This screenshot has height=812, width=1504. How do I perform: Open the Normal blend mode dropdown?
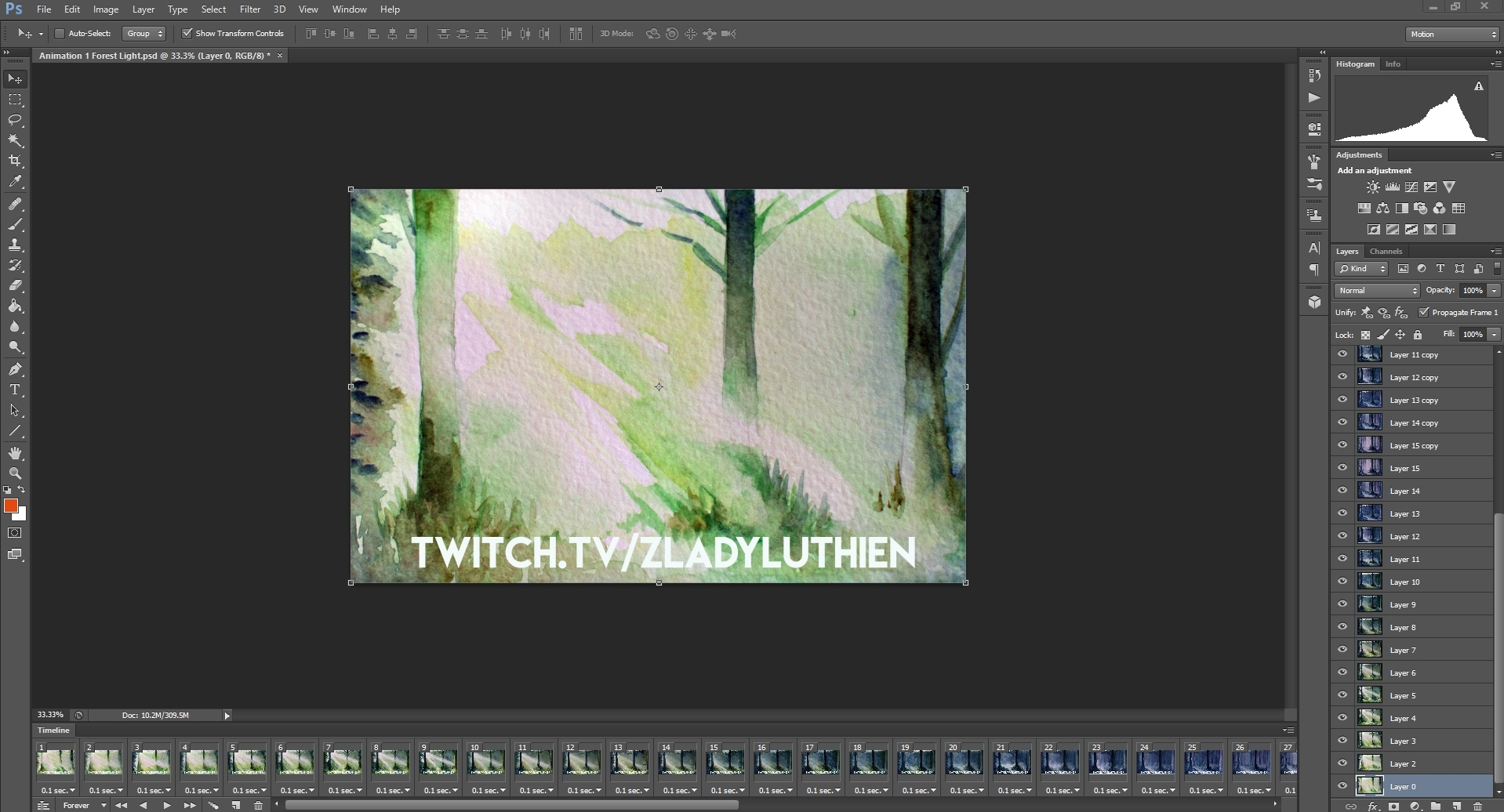[x=1378, y=291]
